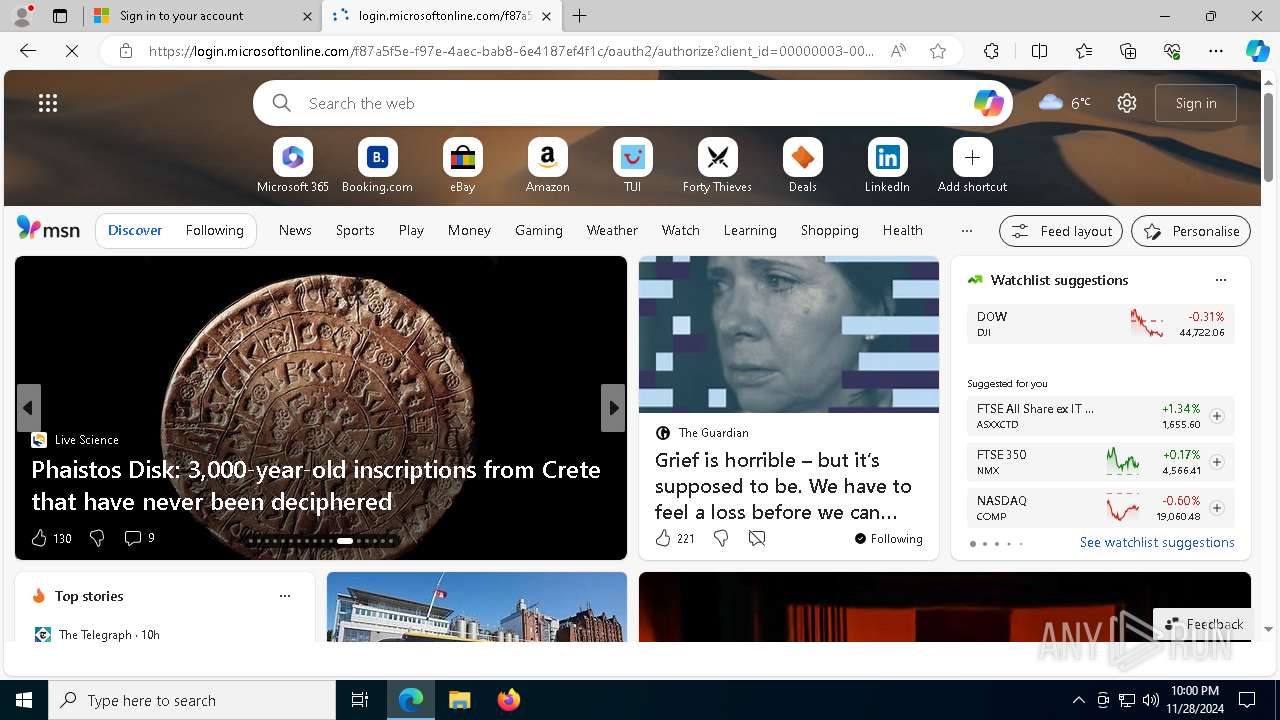Open File Explorer from the taskbar
1280x720 pixels.
[459, 700]
